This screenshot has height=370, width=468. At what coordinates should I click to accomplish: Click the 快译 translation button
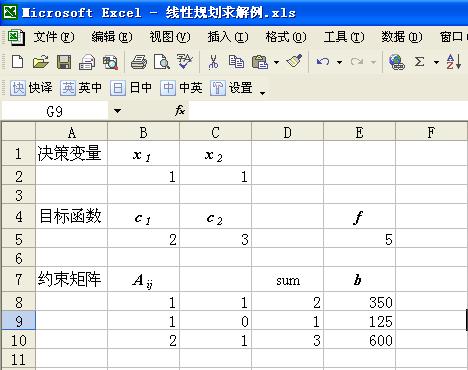coord(31,88)
